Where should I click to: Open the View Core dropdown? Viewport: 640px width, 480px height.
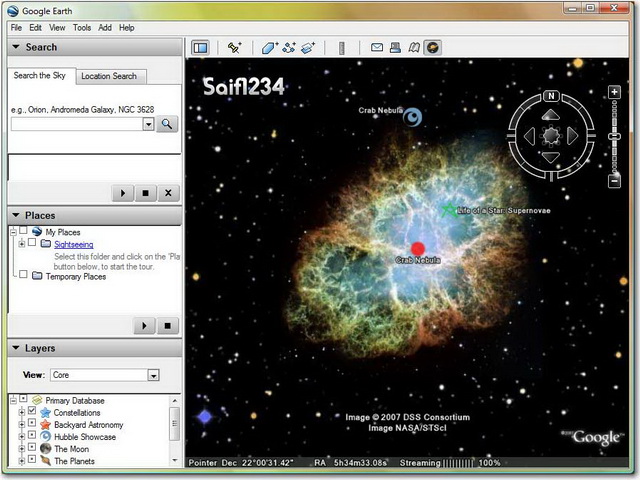[153, 375]
